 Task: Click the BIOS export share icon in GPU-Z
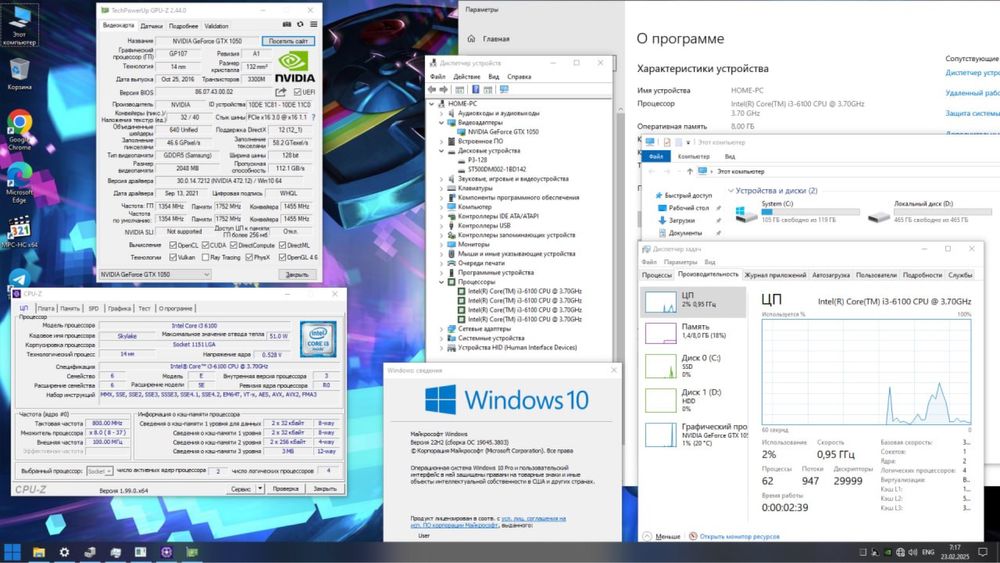click(x=281, y=92)
